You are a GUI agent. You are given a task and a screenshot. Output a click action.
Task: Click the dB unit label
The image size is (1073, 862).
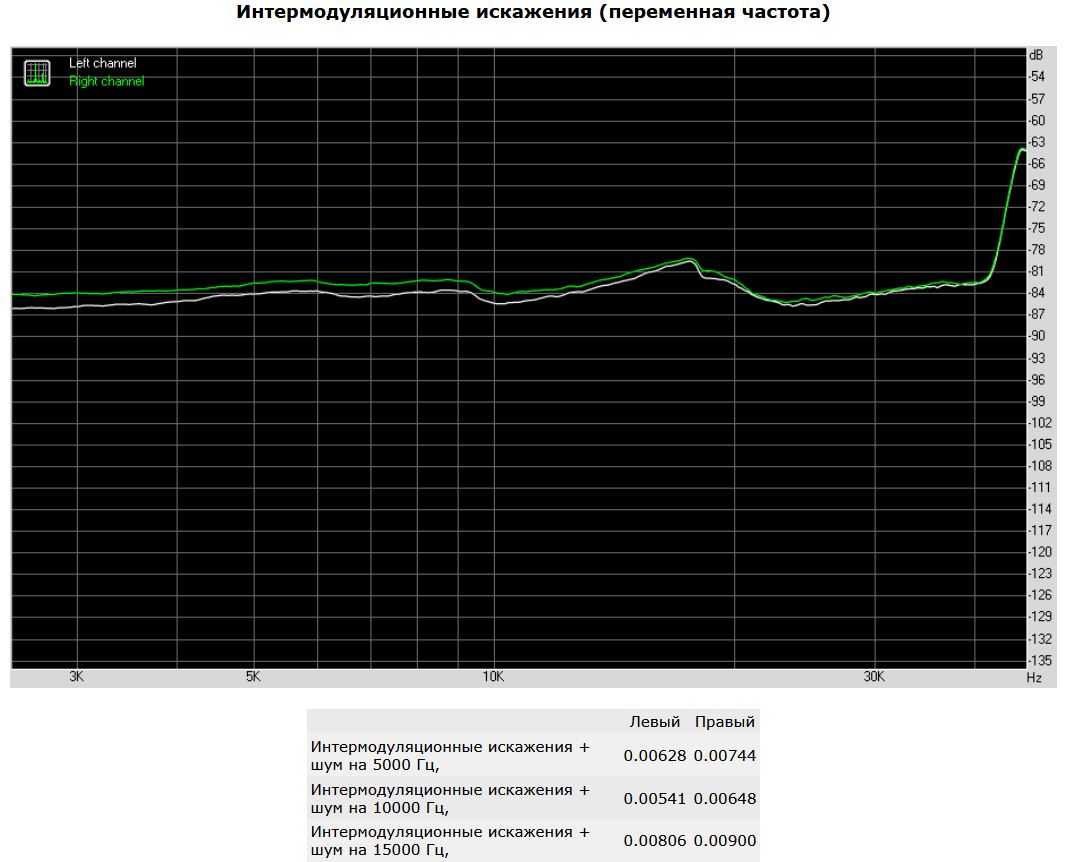[x=1036, y=55]
